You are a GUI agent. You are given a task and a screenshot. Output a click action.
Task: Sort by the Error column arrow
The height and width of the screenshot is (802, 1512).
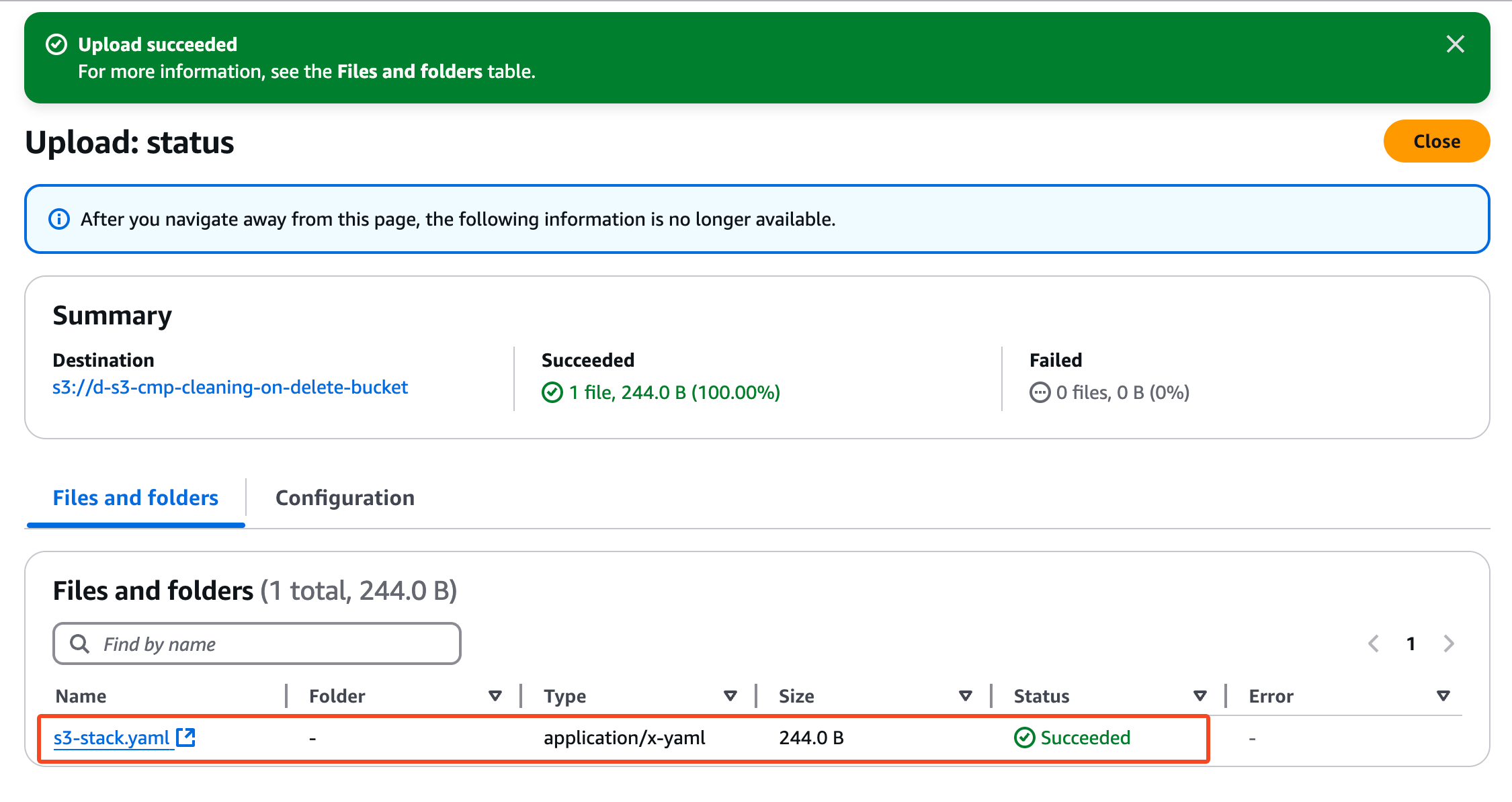coord(1443,696)
